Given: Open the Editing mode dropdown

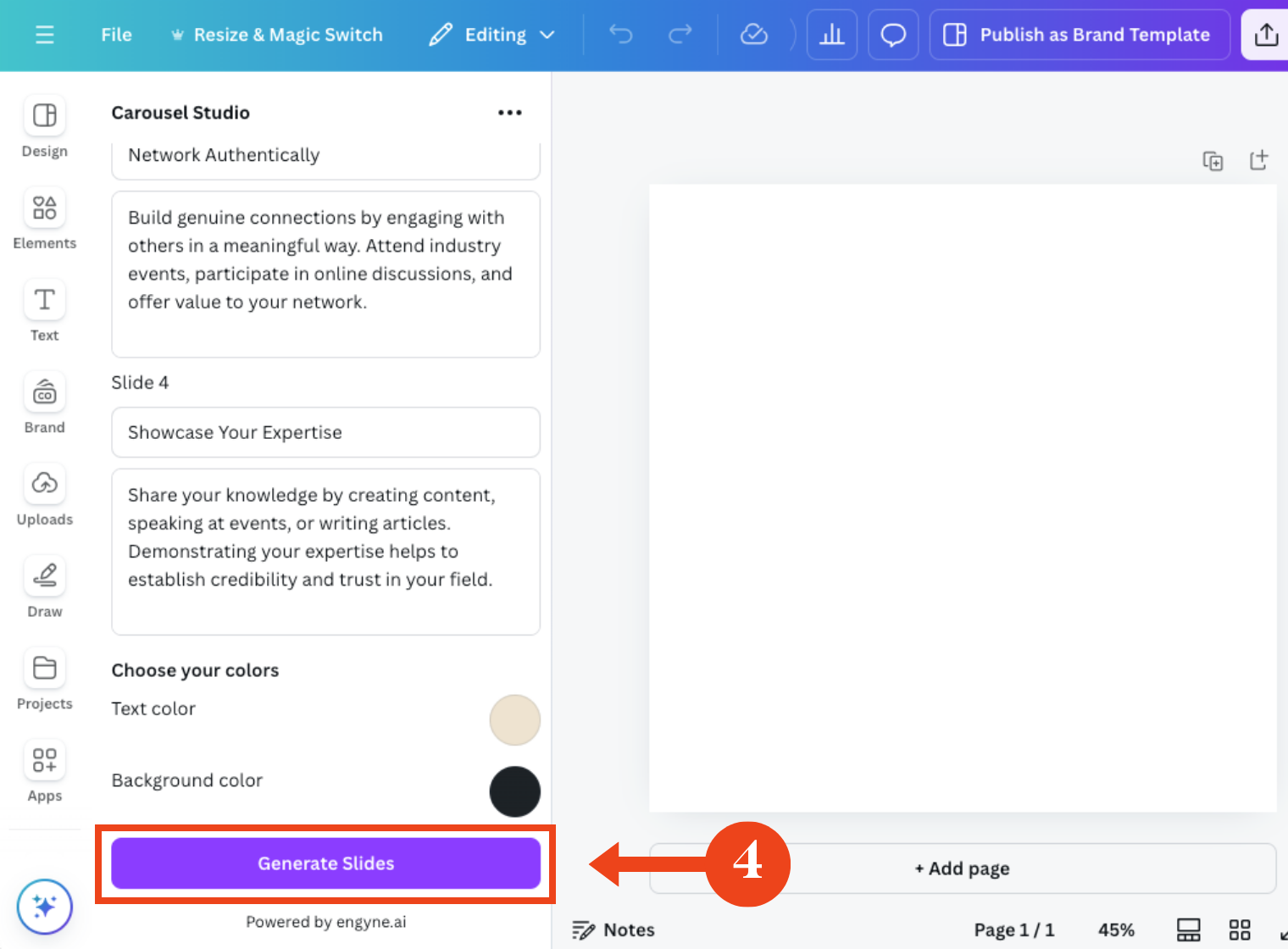Looking at the screenshot, I should [x=491, y=35].
